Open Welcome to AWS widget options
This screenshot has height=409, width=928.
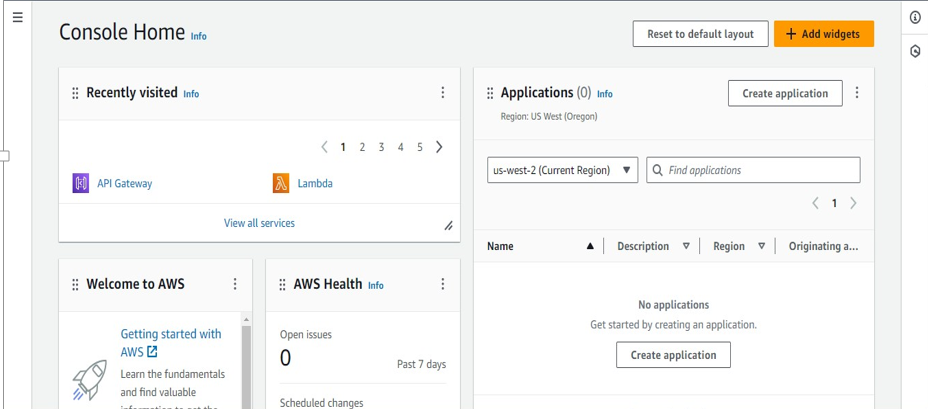point(235,284)
